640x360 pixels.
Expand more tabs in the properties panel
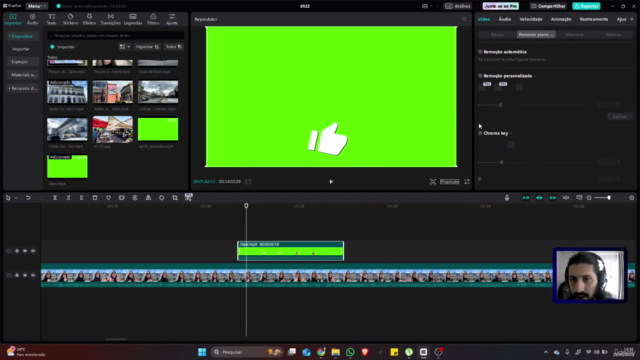tap(632, 19)
